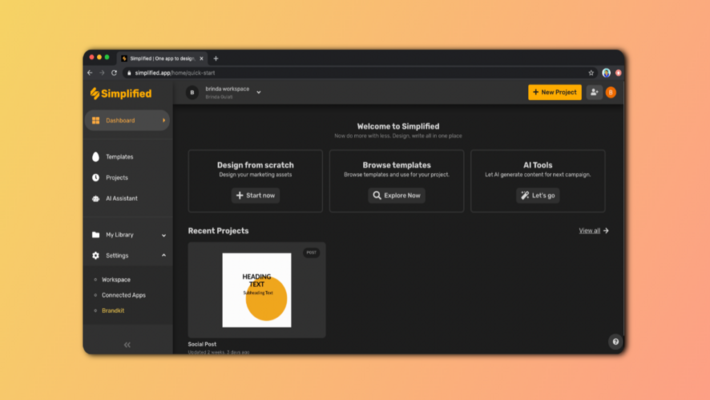Image resolution: width=710 pixels, height=400 pixels.
Task: Collapse the Settings chevron
Action: 163,255
